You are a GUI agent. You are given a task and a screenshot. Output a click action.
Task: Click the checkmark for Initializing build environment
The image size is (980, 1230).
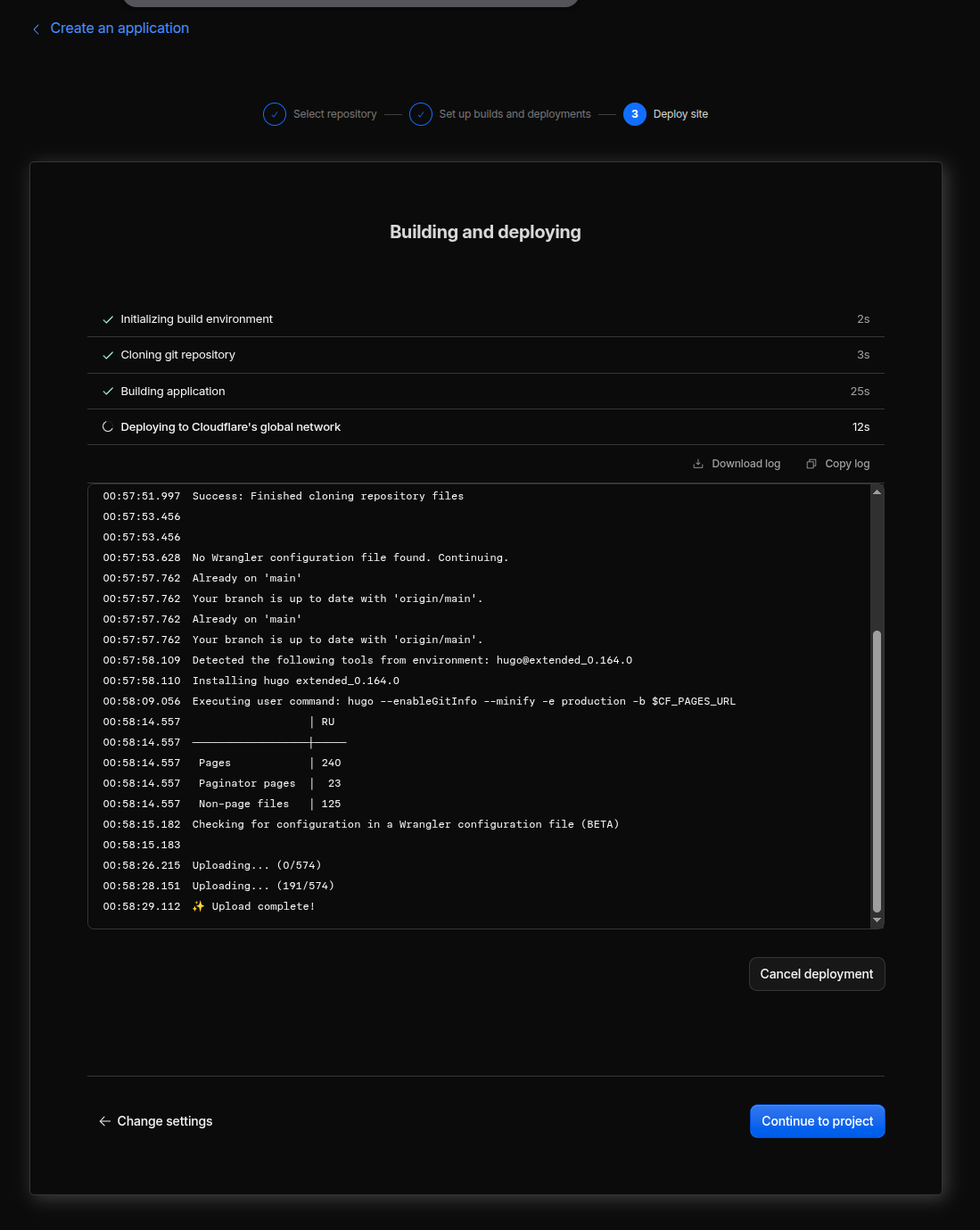tap(108, 319)
